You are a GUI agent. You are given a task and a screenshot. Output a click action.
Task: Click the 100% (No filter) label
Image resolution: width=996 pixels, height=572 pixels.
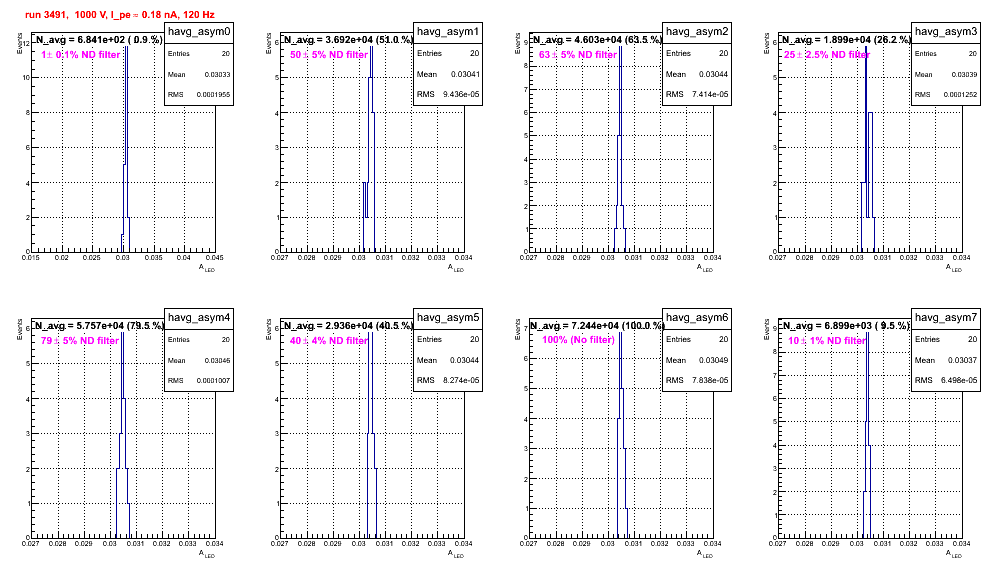point(579,340)
